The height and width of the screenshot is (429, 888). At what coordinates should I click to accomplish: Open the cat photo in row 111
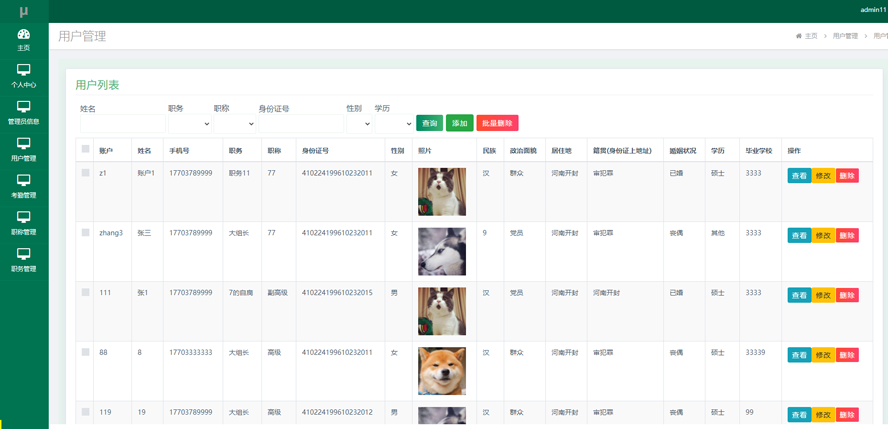pyautogui.click(x=442, y=311)
